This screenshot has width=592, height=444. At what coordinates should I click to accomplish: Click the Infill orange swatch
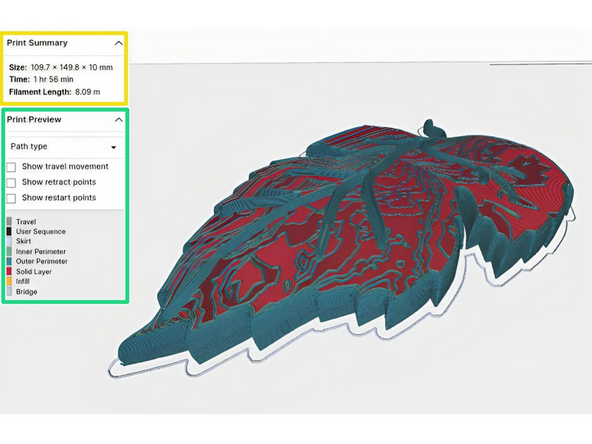(9, 281)
